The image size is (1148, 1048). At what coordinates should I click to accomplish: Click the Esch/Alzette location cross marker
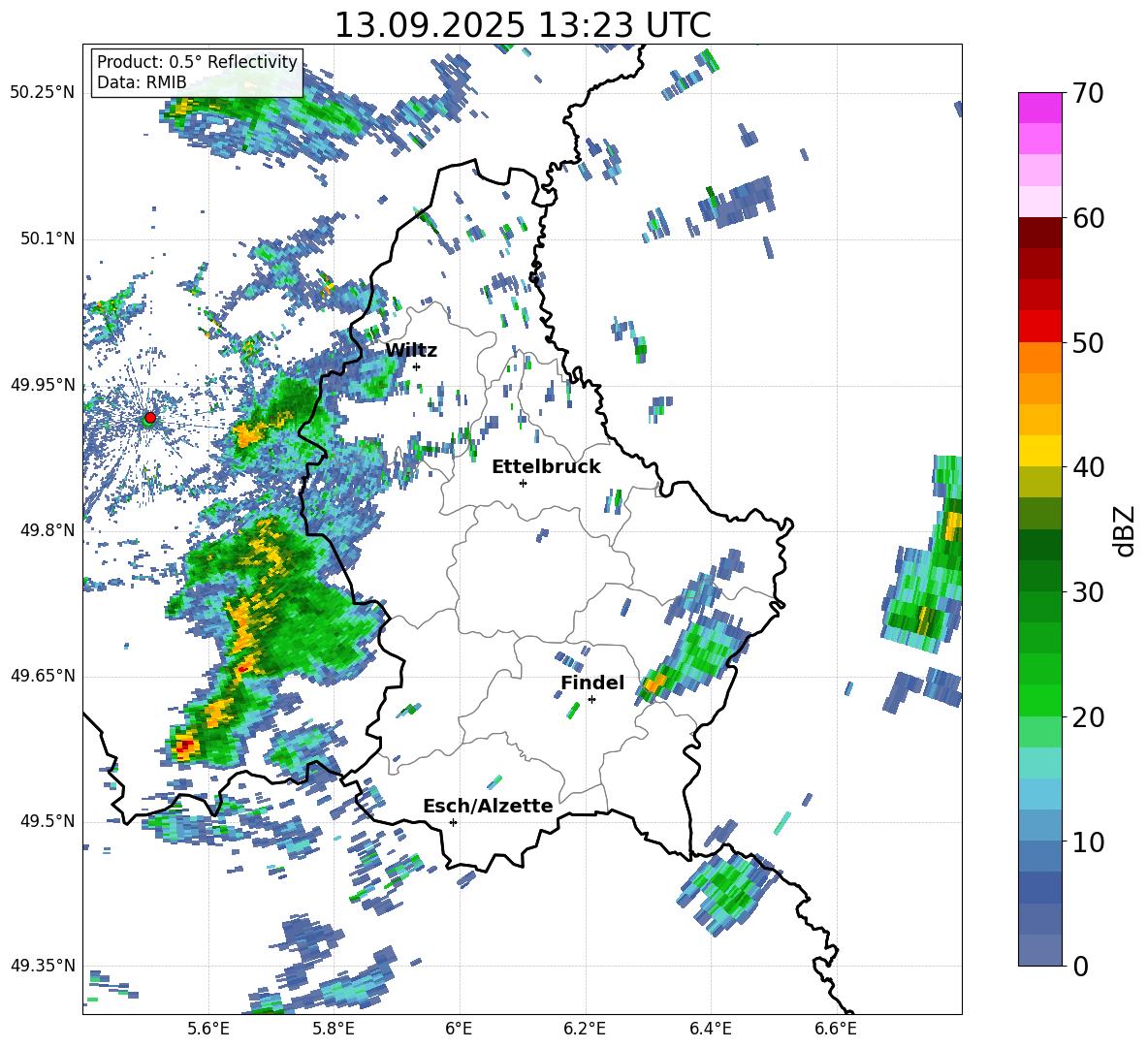click(x=453, y=822)
